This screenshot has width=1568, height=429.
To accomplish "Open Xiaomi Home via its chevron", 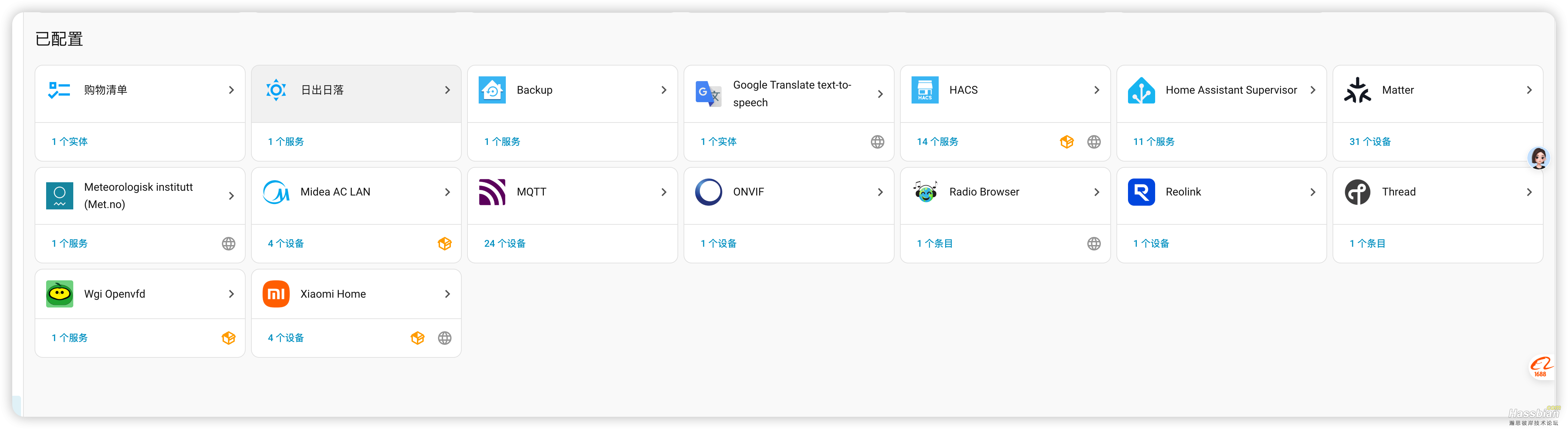I will coord(447,294).
